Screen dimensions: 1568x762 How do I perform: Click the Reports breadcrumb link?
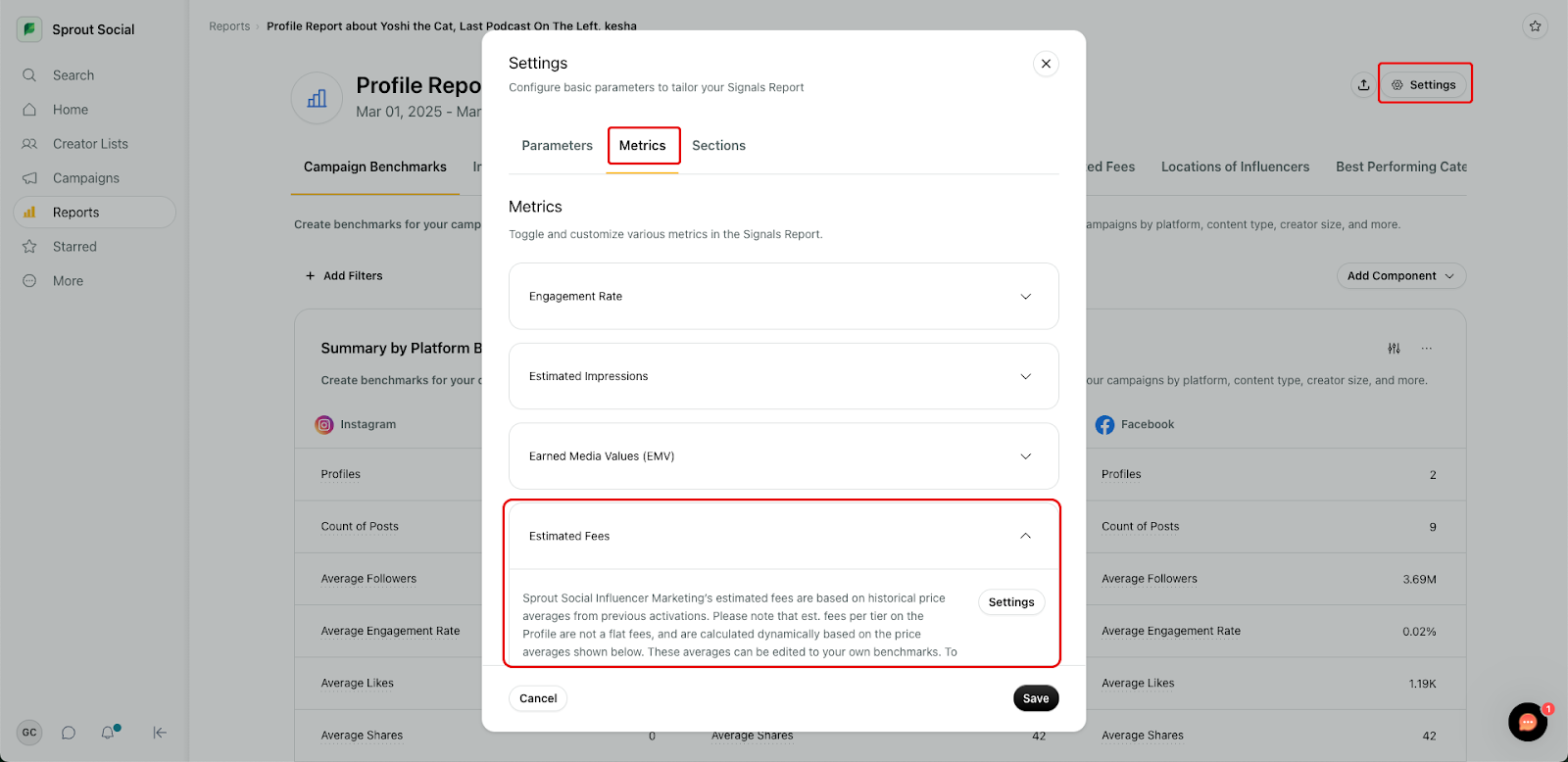pos(229,26)
